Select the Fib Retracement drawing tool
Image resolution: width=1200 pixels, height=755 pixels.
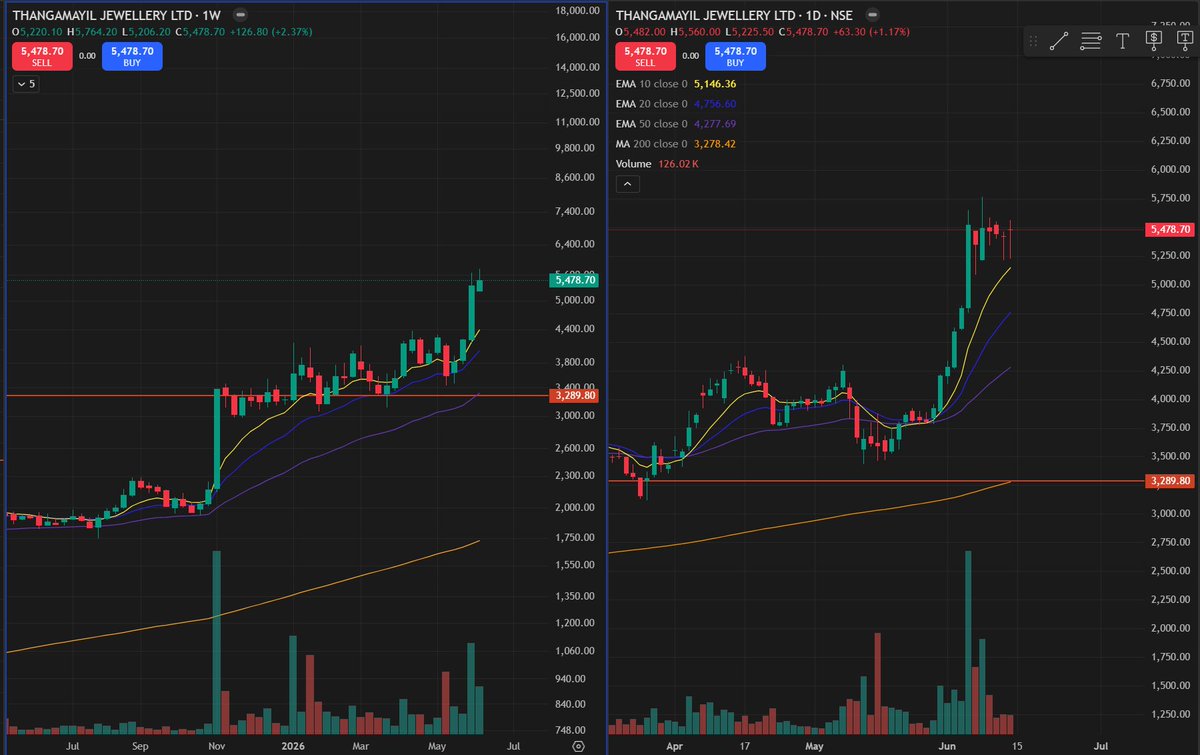[1091, 41]
